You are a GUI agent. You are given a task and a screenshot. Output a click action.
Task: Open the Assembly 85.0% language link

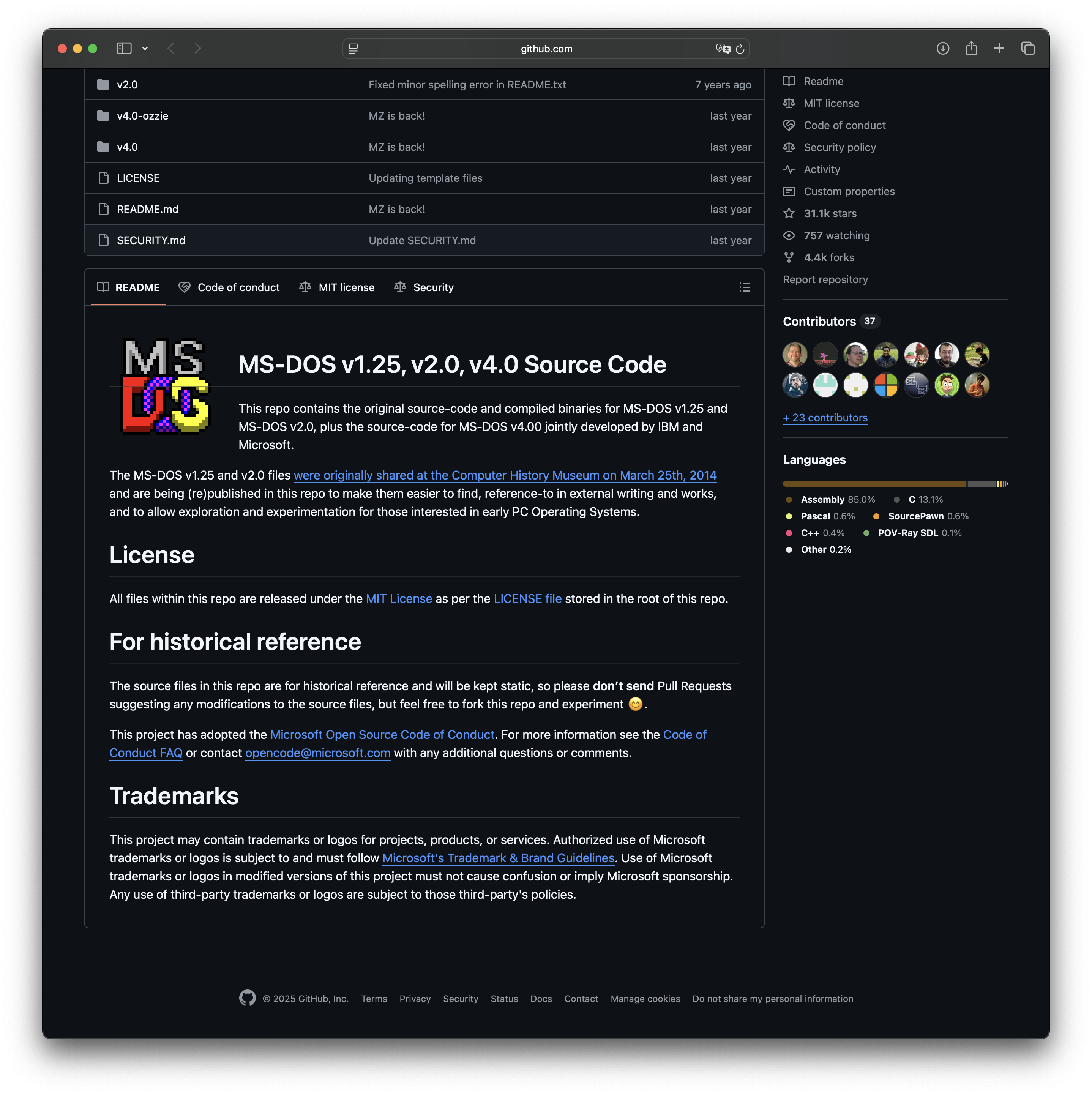830,499
